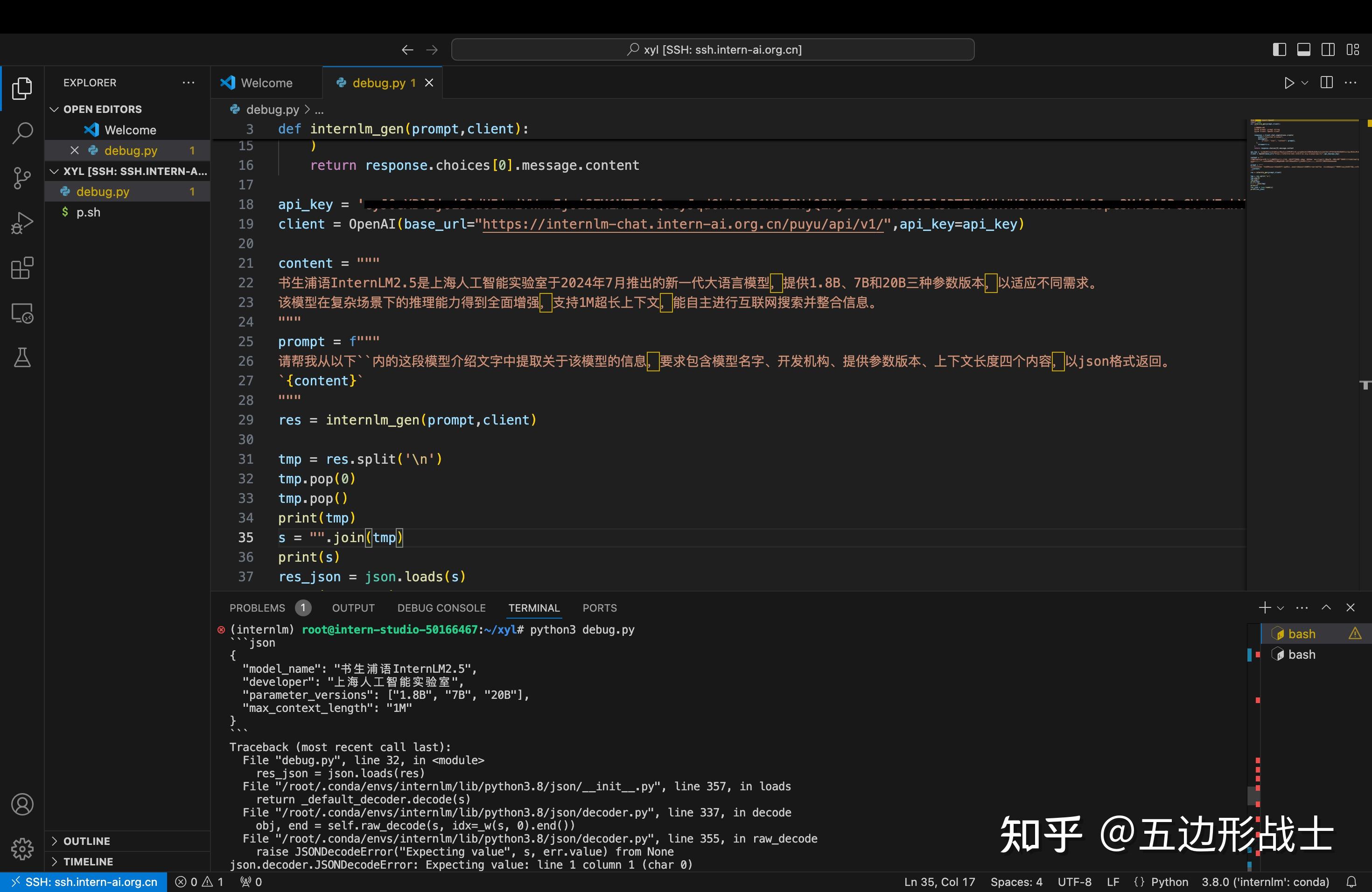This screenshot has height=892, width=1372.
Task: Click the forwarded ports indicator showing 0
Action: tap(251, 882)
